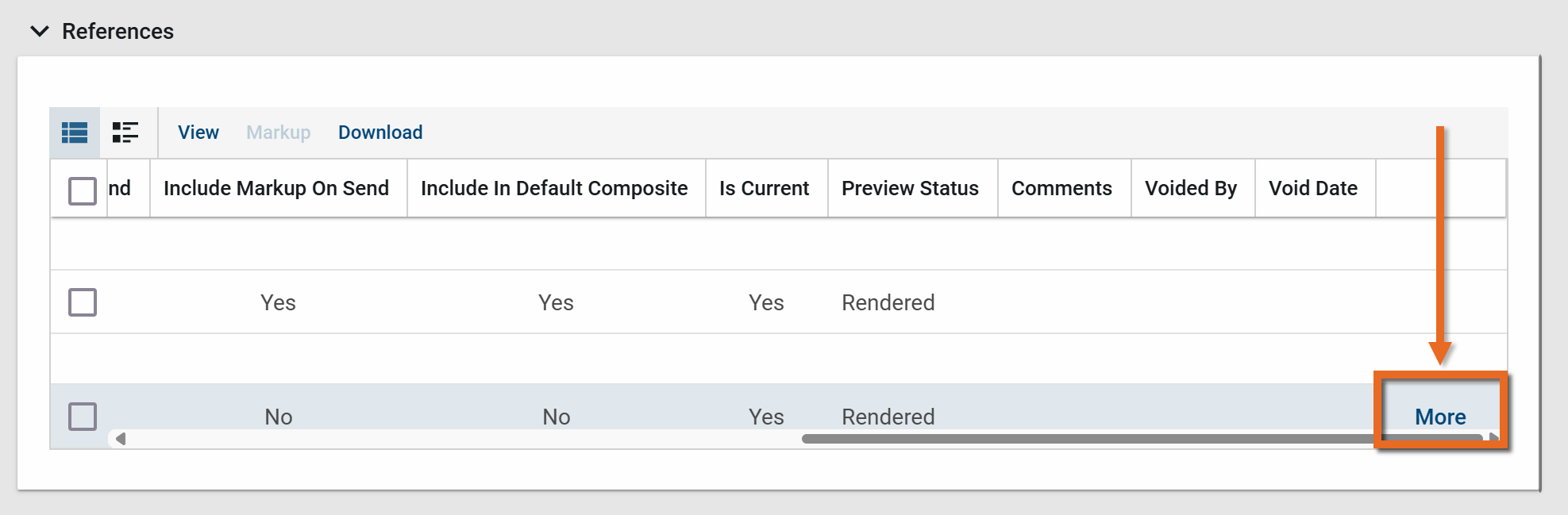Screen dimensions: 1568x515
Task: Click the Voided By column header
Action: tap(1191, 188)
